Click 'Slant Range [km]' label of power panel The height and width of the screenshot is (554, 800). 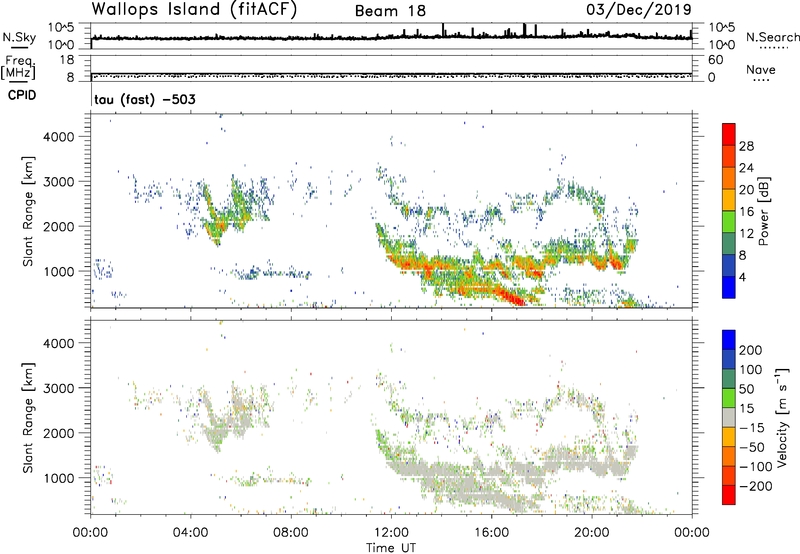(28, 211)
